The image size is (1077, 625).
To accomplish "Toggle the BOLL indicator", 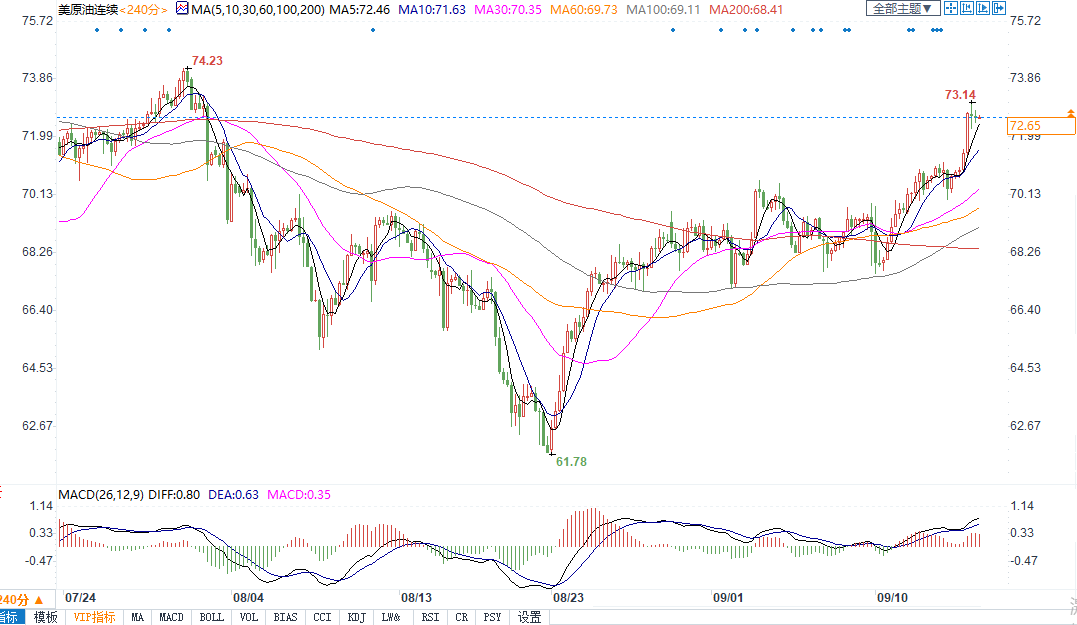I will 211,617.
